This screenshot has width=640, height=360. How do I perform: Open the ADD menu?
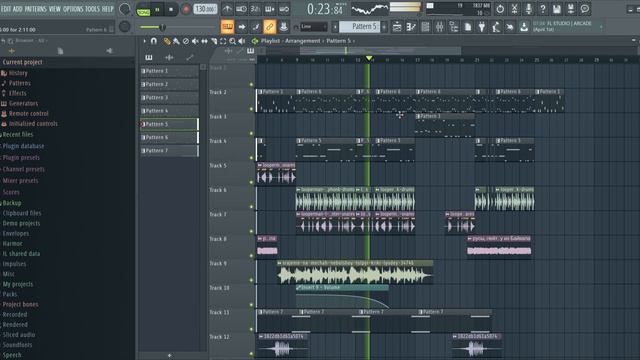(x=18, y=9)
